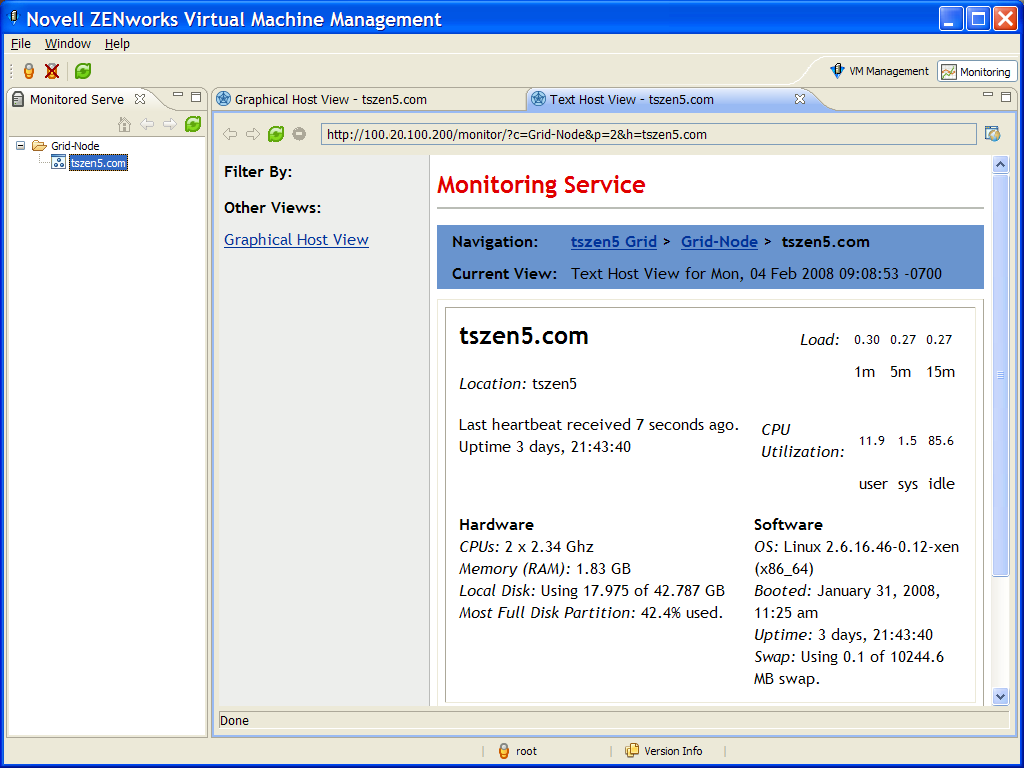
Task: Click the root user icon at the bottom
Action: [503, 751]
